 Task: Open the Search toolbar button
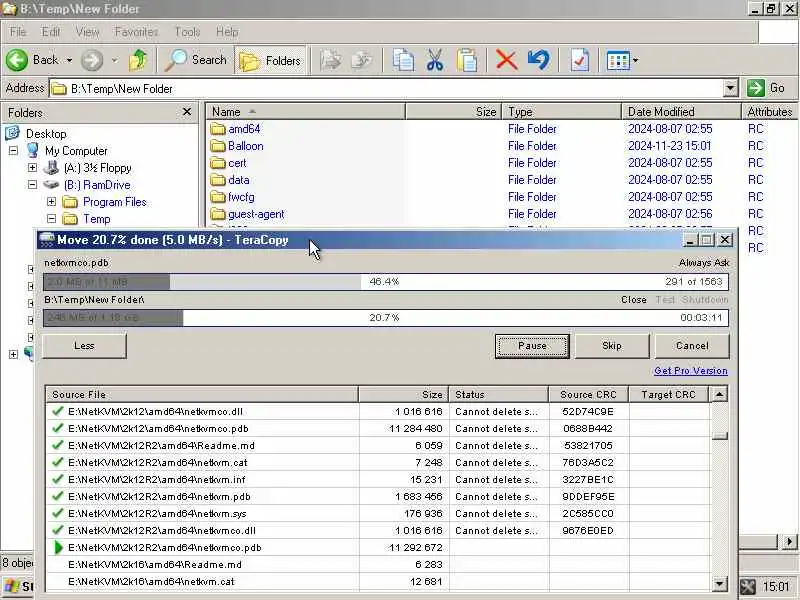click(196, 60)
